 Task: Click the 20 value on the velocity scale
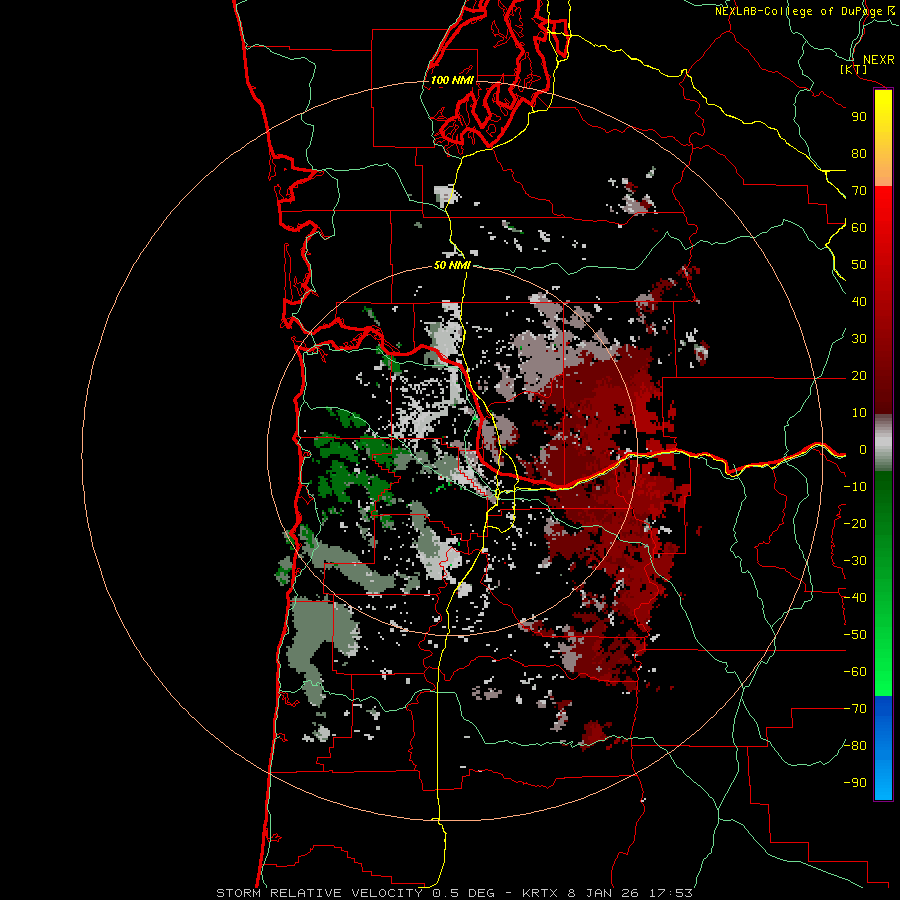[x=859, y=376]
